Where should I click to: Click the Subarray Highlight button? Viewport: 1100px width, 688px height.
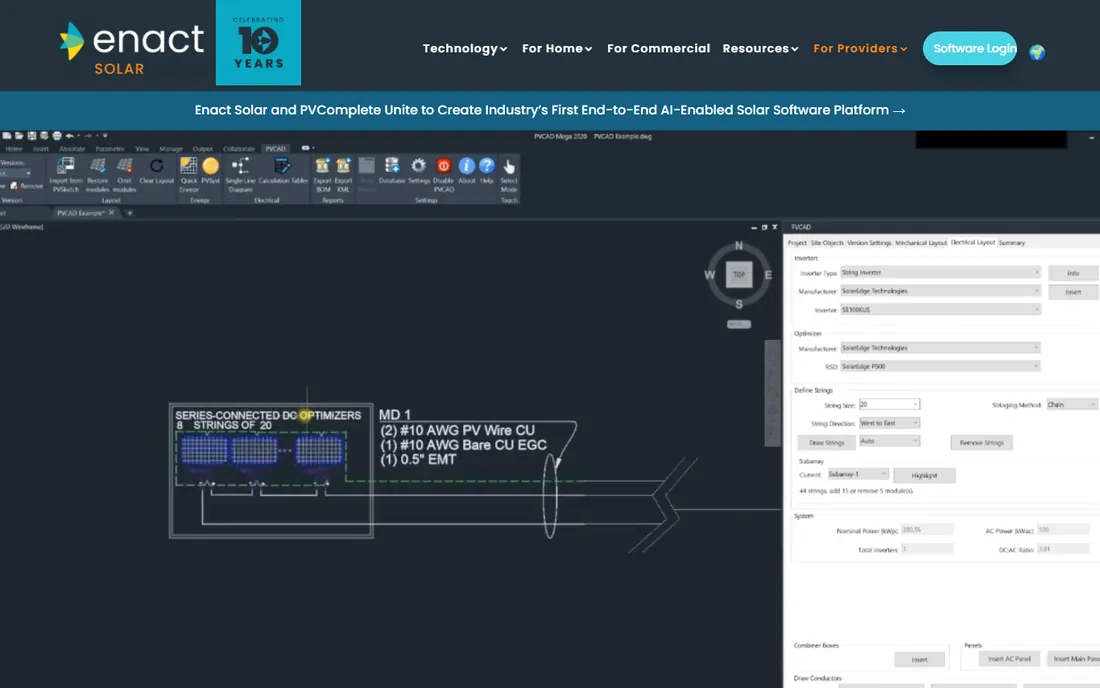[924, 475]
